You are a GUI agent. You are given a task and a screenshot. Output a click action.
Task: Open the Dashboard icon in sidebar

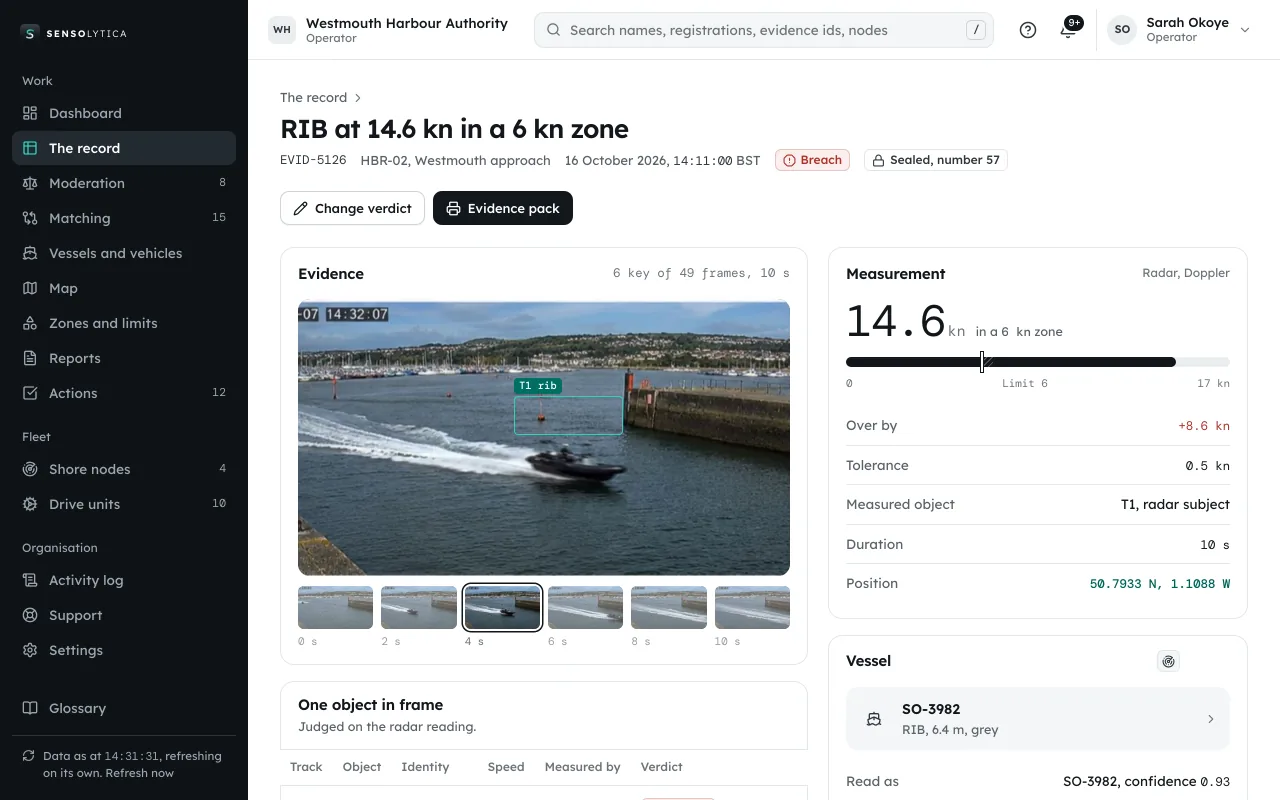[30, 113]
